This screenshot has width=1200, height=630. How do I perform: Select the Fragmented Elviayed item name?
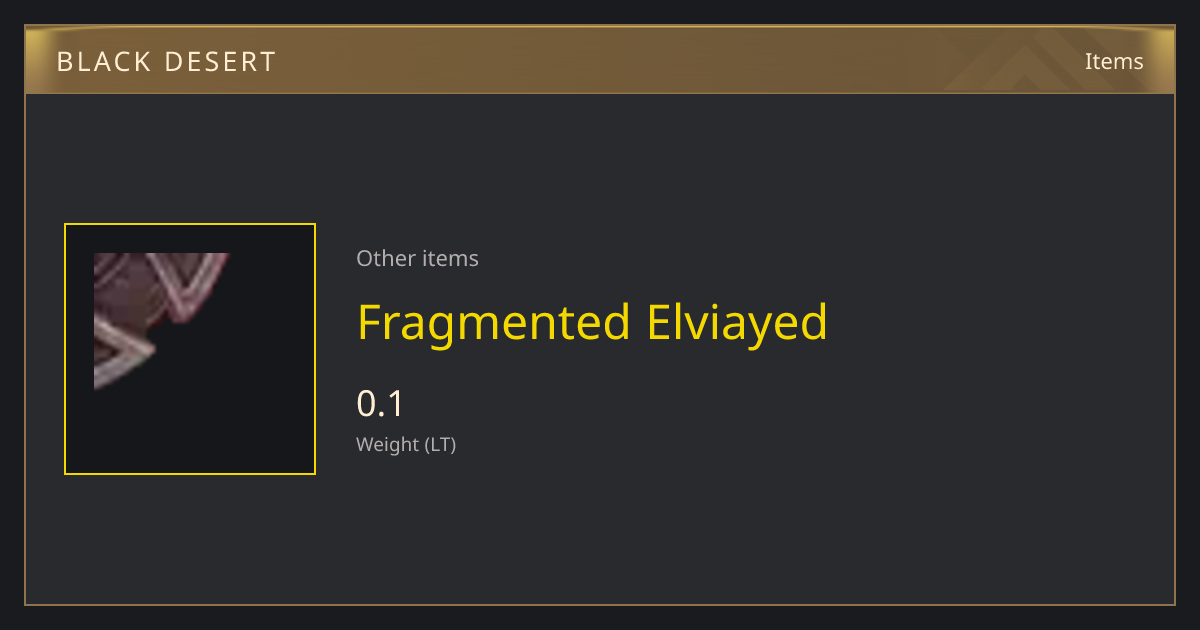click(592, 323)
